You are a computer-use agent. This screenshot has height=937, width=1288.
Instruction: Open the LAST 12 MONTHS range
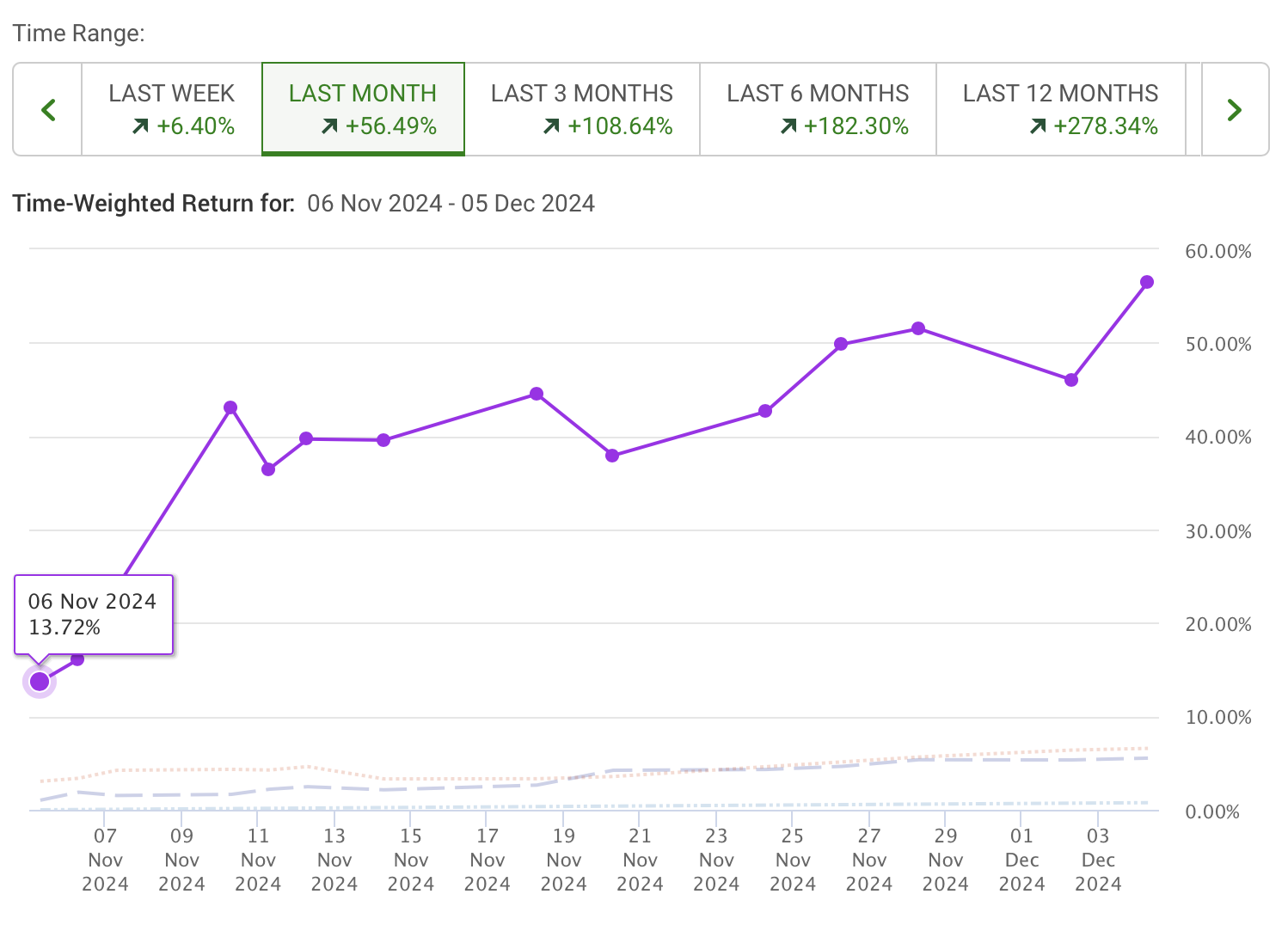click(x=1060, y=109)
